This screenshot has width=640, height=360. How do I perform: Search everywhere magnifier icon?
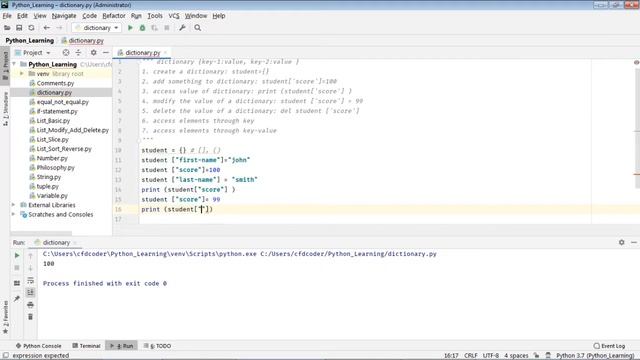coord(198,28)
